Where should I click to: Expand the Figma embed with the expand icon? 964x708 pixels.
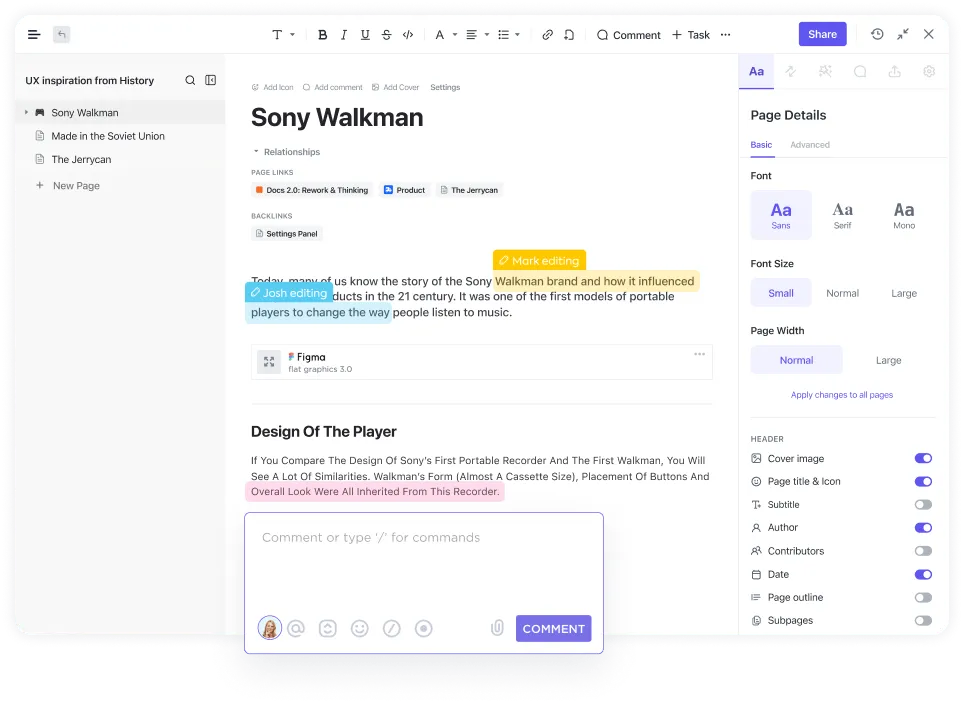[269, 362]
